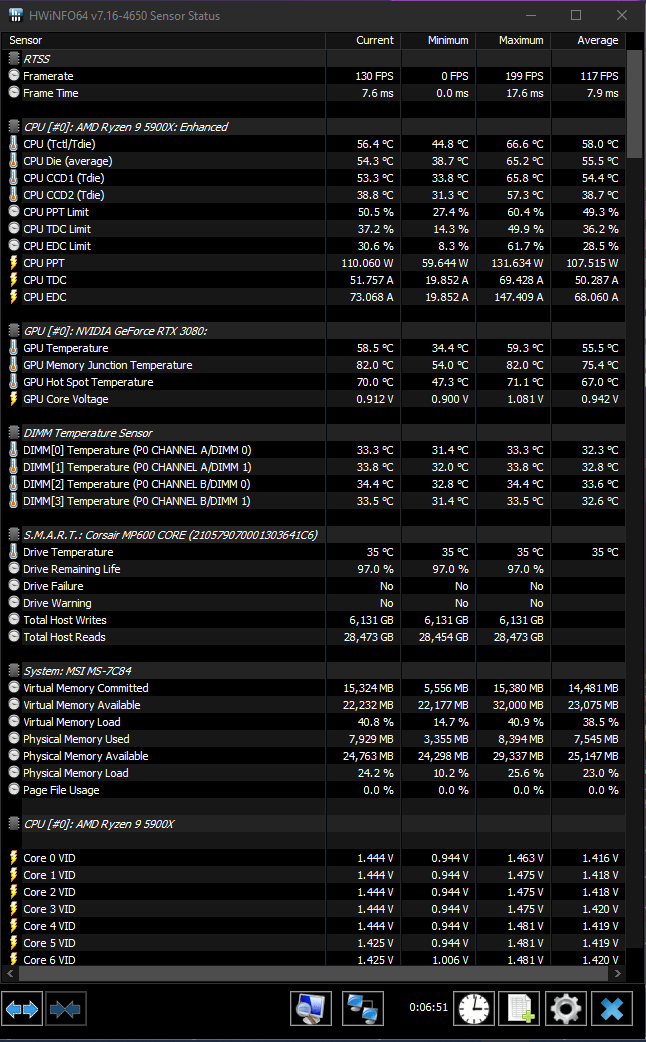646x1042 pixels.
Task: Reset the elapsed time clock icon
Action: click(474, 1009)
